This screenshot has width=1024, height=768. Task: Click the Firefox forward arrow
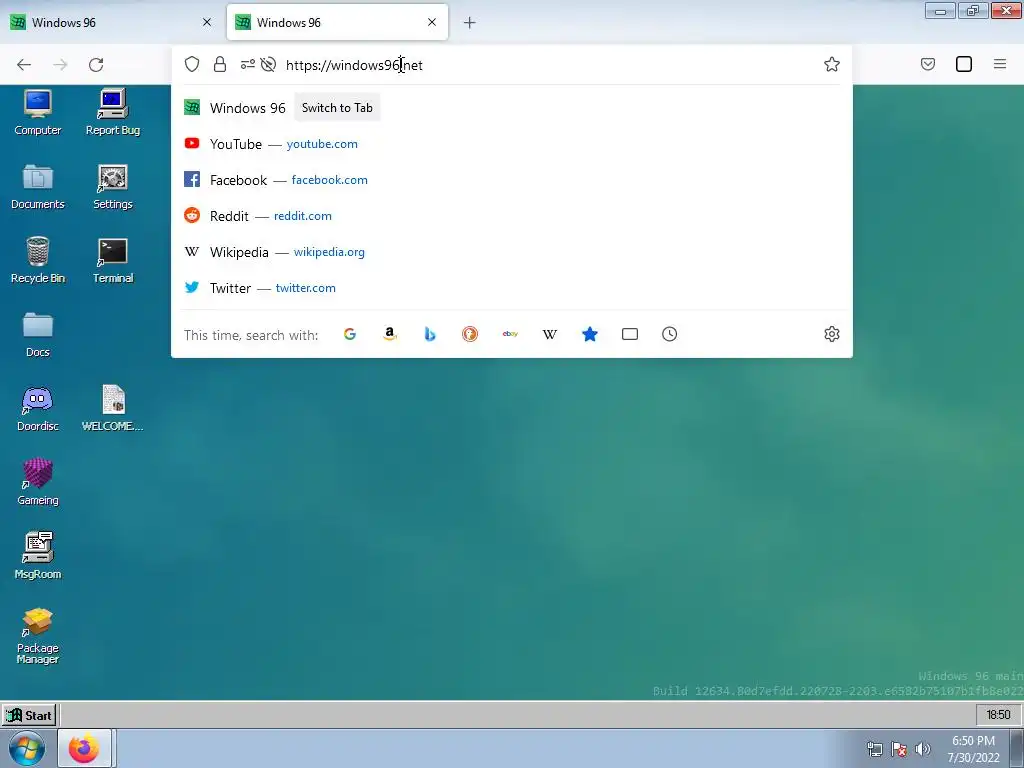tap(60, 65)
